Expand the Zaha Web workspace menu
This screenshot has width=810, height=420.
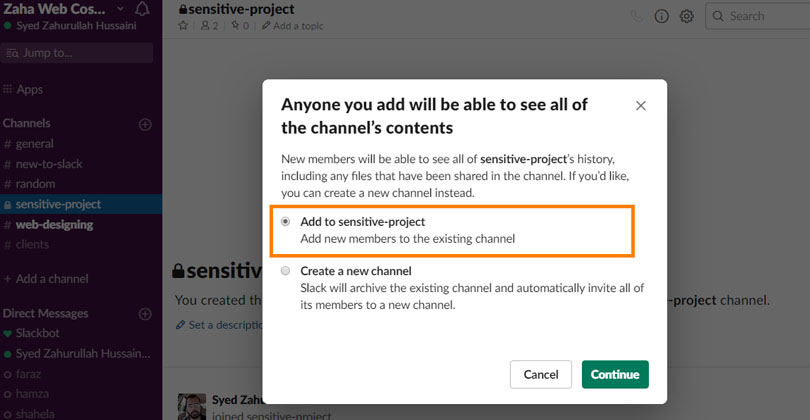click(x=65, y=9)
